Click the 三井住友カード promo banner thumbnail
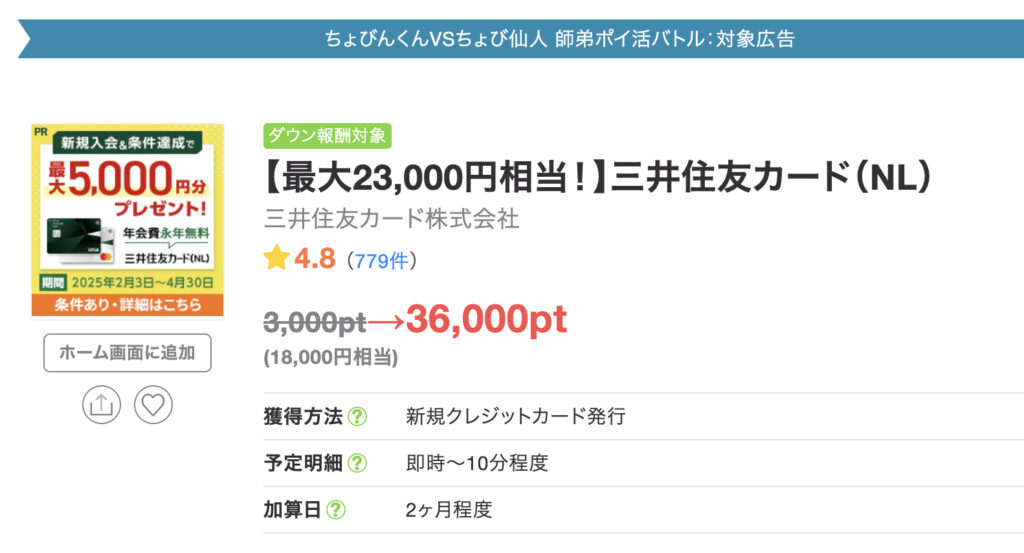This screenshot has height=553, width=1024. [x=127, y=220]
